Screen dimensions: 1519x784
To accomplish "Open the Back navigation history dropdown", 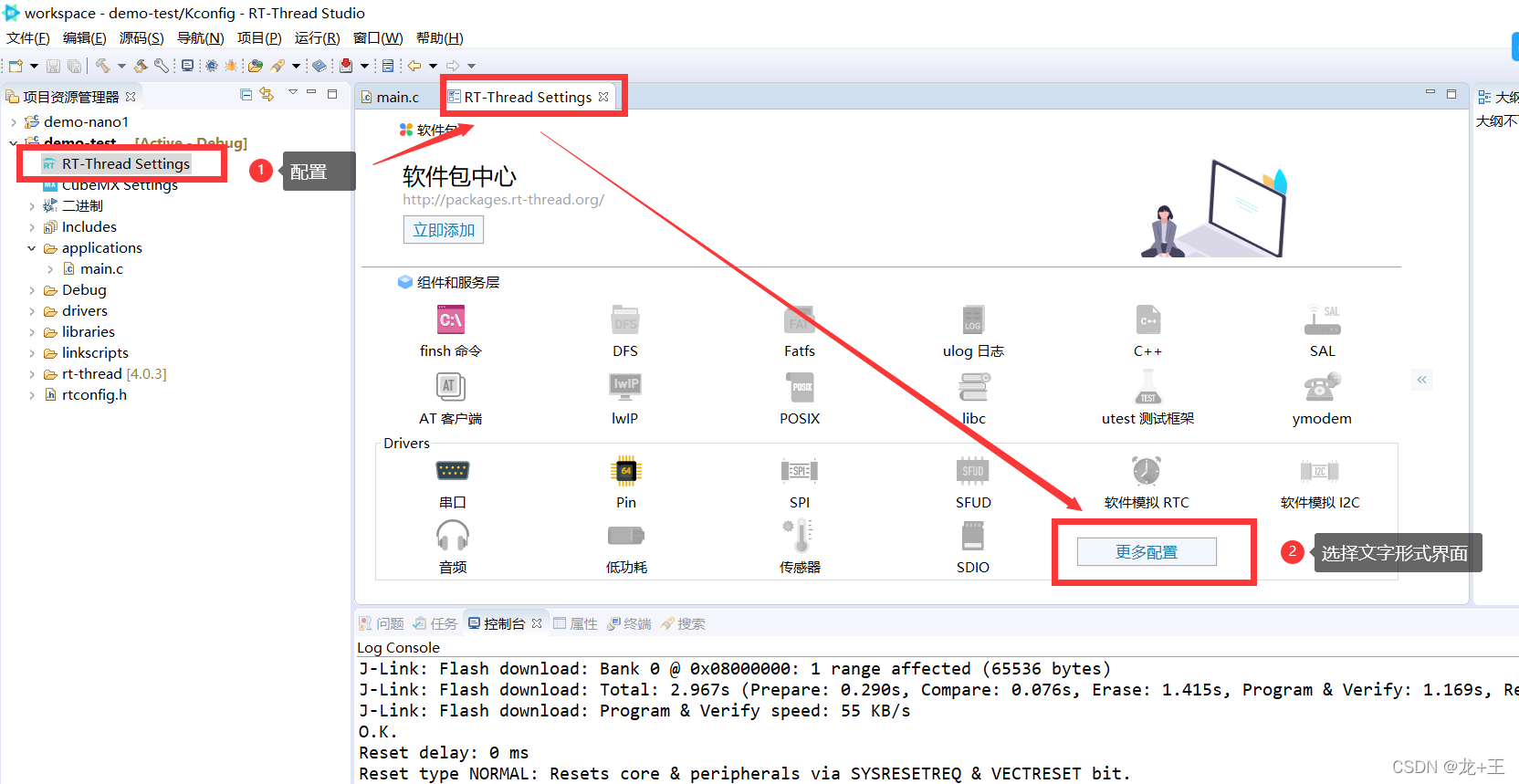I will 433,66.
